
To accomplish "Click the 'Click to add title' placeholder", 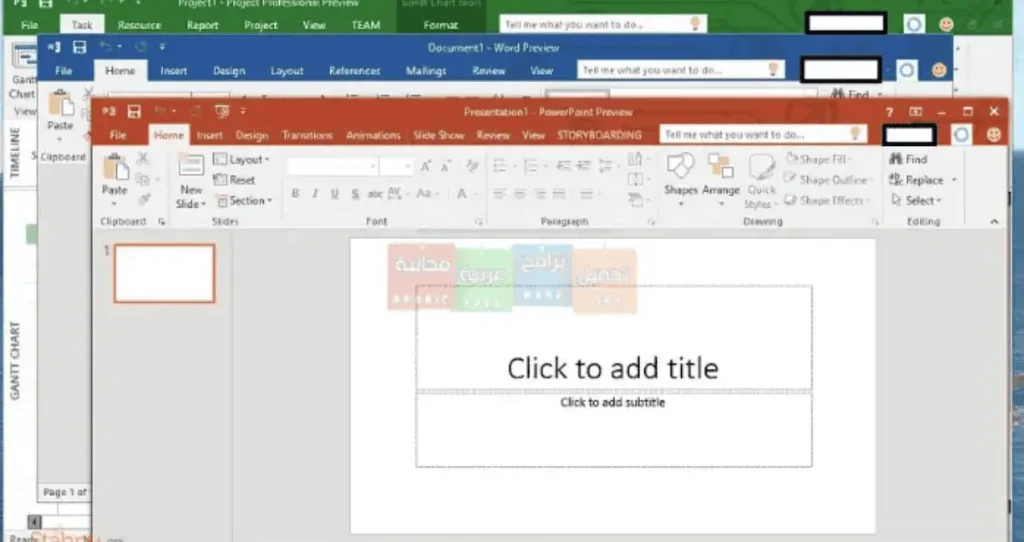I will [x=614, y=338].
